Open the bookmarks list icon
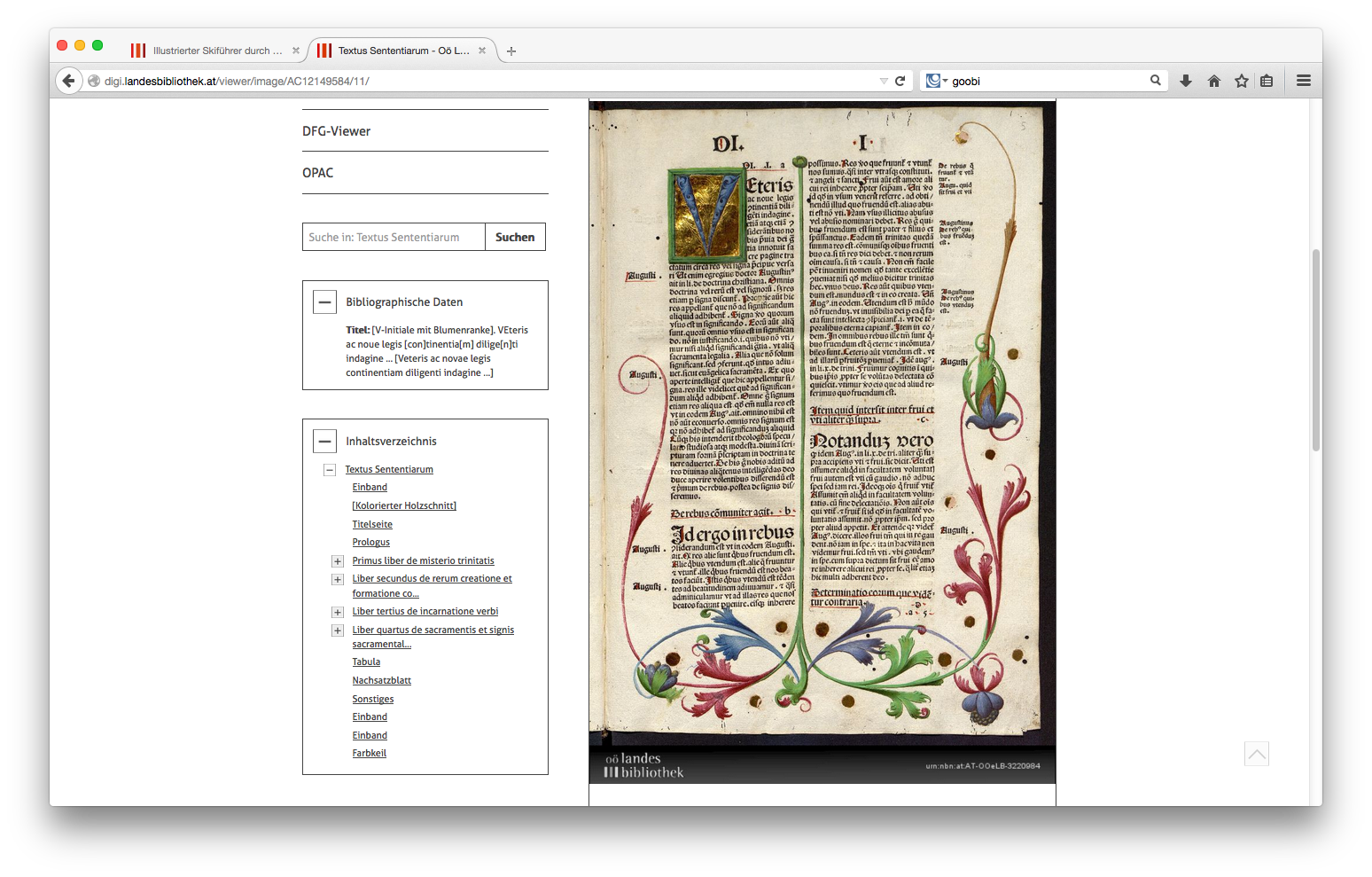The height and width of the screenshot is (877, 1372). pyautogui.click(x=1267, y=81)
